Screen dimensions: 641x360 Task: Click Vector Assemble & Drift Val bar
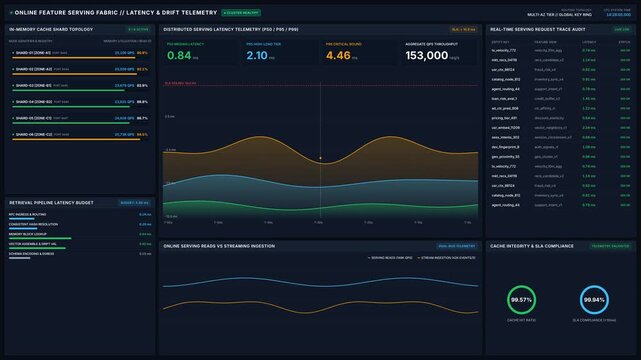(x=37, y=248)
